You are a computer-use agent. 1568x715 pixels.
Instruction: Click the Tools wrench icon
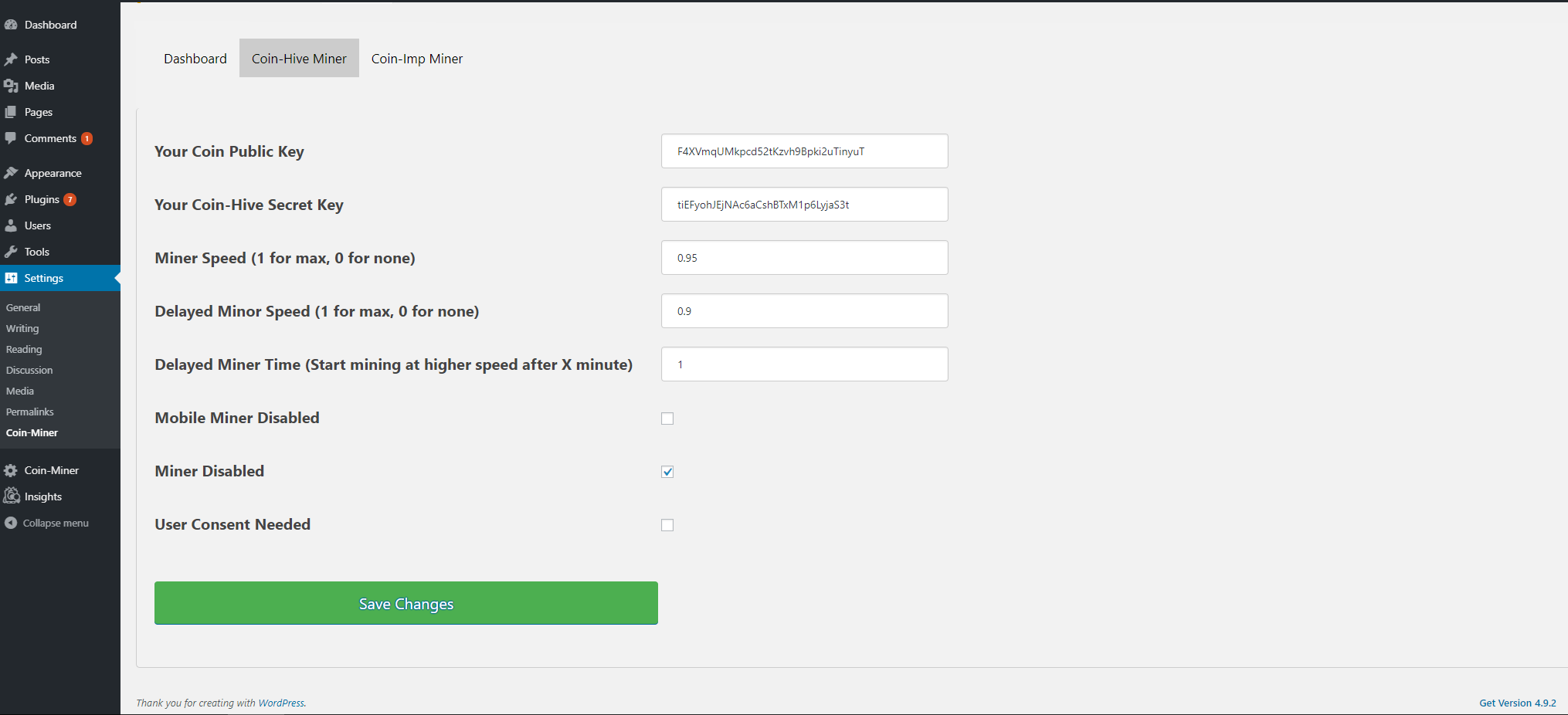point(11,252)
